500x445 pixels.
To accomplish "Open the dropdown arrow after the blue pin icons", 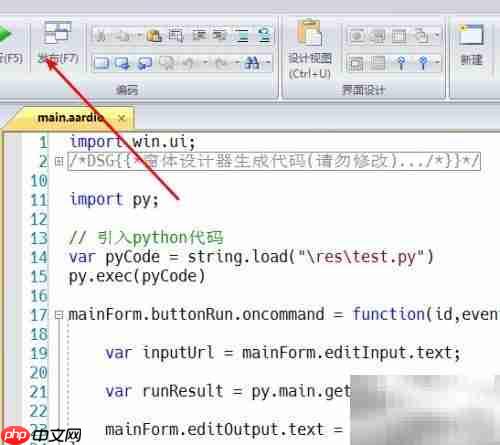I will coord(437,62).
